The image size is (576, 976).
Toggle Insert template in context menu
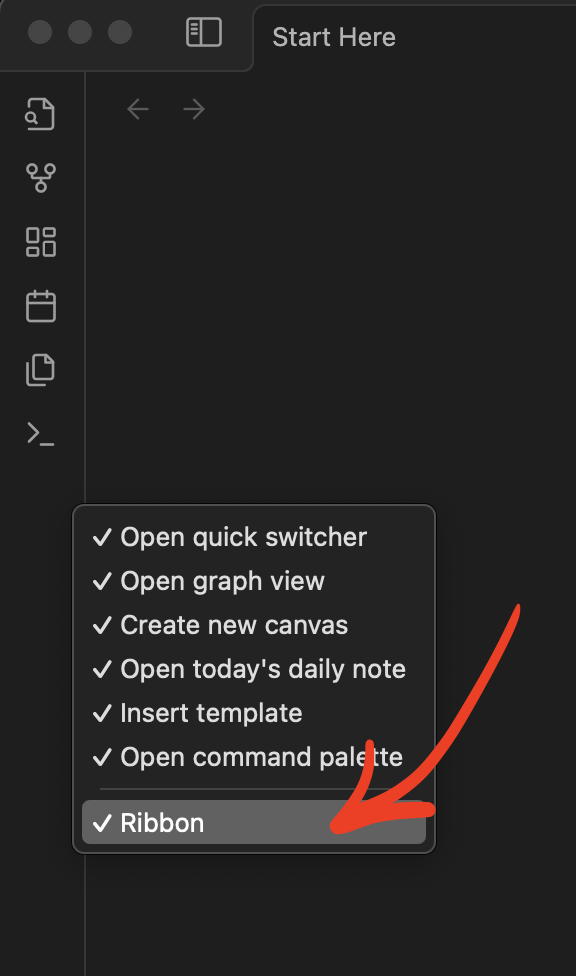click(254, 713)
